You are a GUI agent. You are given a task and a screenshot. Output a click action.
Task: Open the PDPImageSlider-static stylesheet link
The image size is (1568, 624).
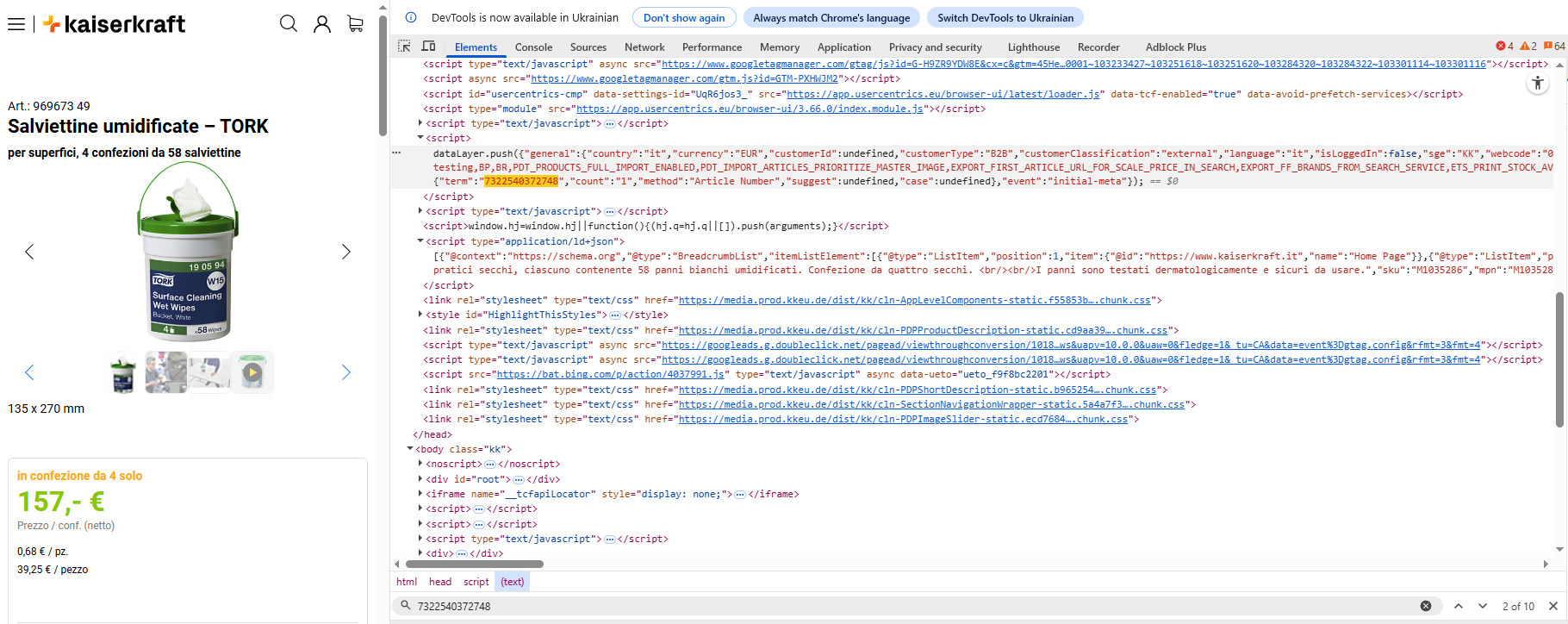(903, 419)
